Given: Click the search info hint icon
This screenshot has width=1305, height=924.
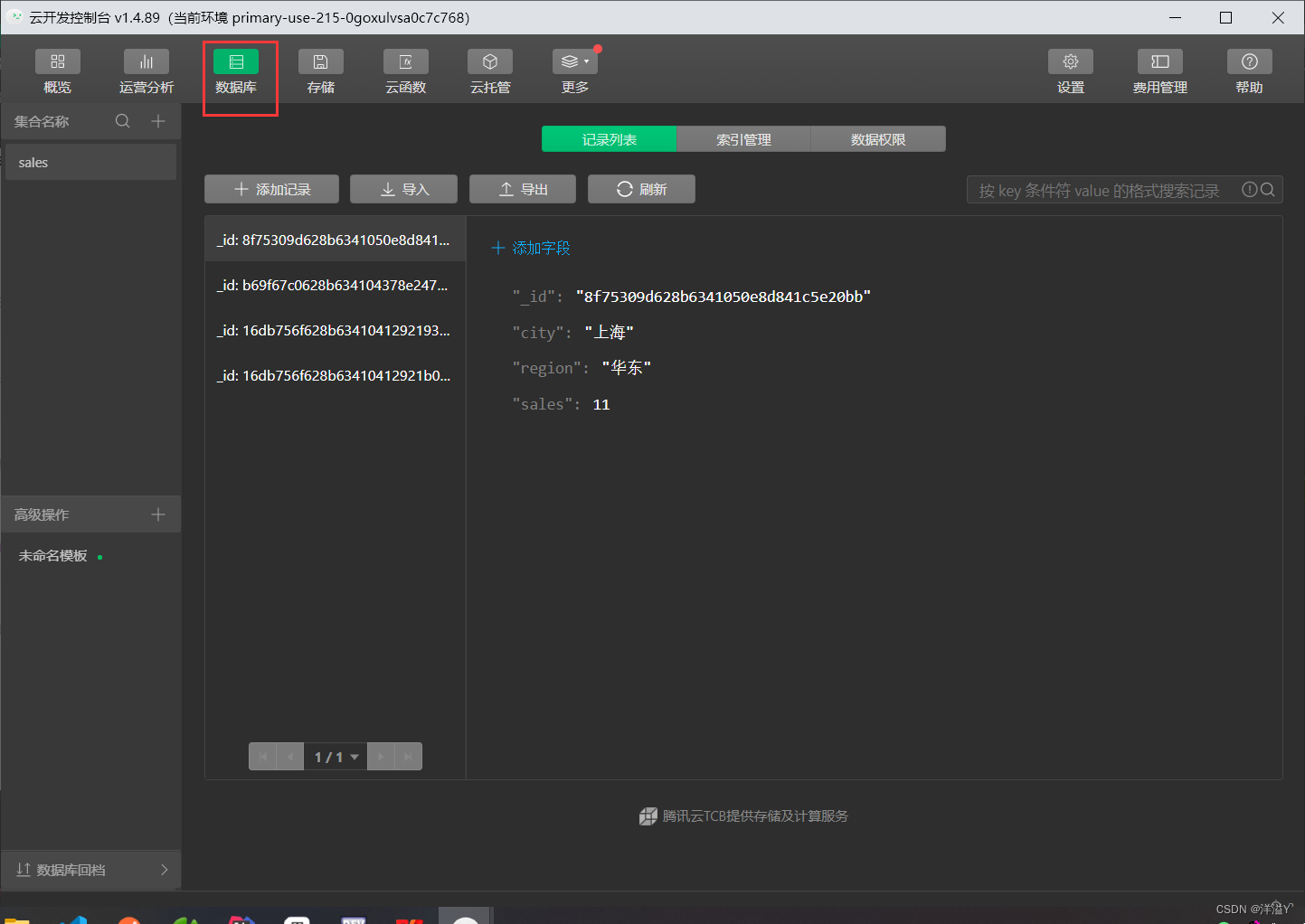Looking at the screenshot, I should pyautogui.click(x=1249, y=189).
